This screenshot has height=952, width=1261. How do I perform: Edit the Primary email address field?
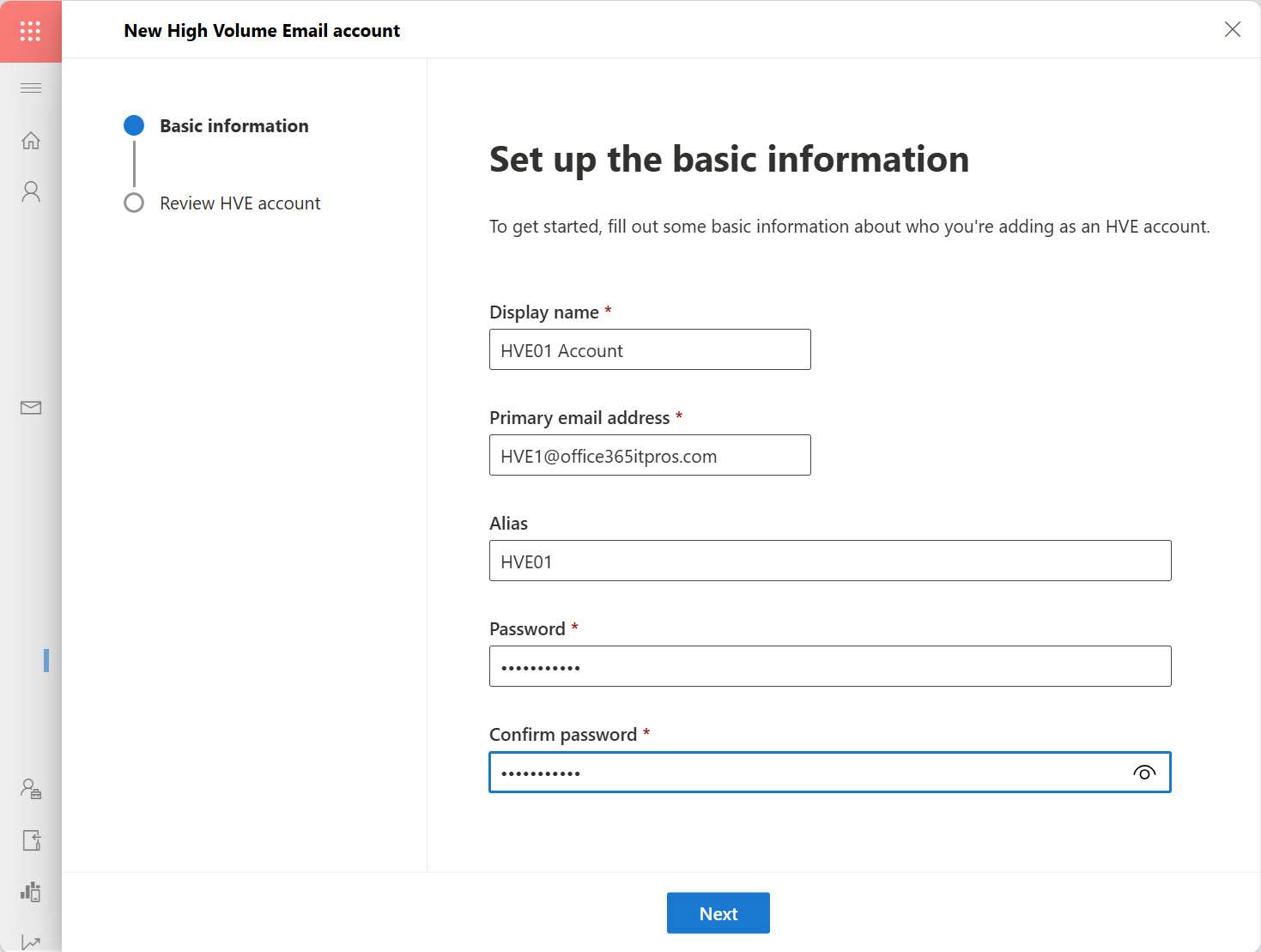650,455
